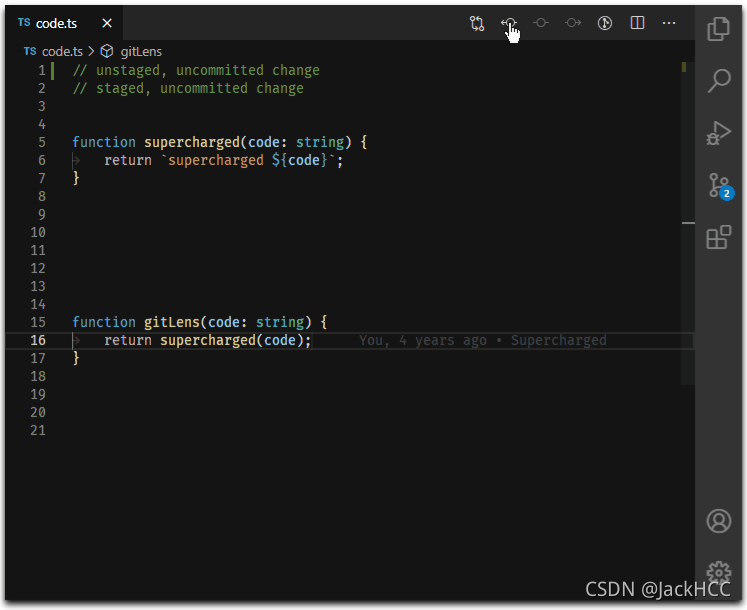The image size is (747, 610).
Task: Click code.ts in the breadcrumb
Action: [x=62, y=51]
